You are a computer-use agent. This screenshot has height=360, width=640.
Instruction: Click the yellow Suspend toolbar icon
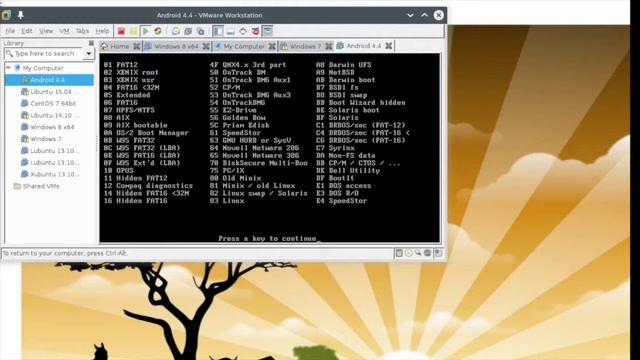(x=133, y=31)
